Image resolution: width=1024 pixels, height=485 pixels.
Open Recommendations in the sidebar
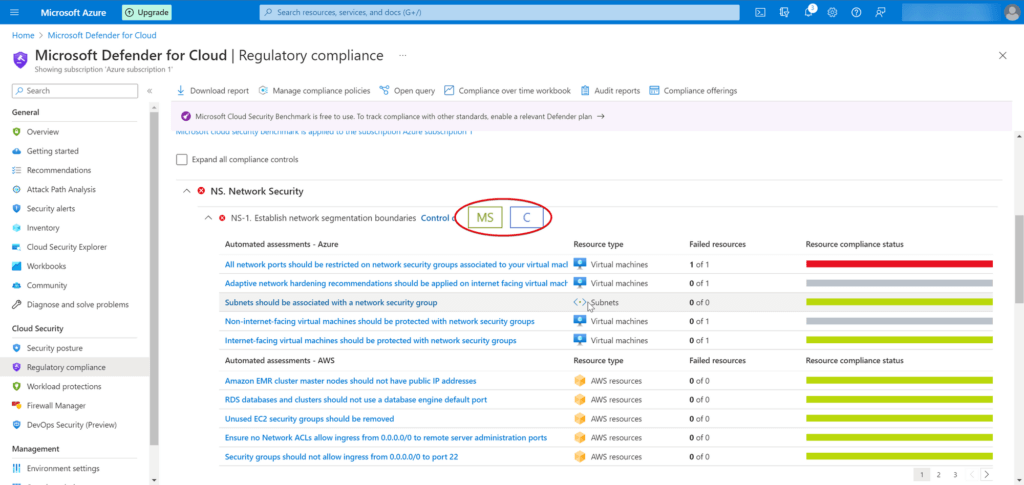point(59,170)
